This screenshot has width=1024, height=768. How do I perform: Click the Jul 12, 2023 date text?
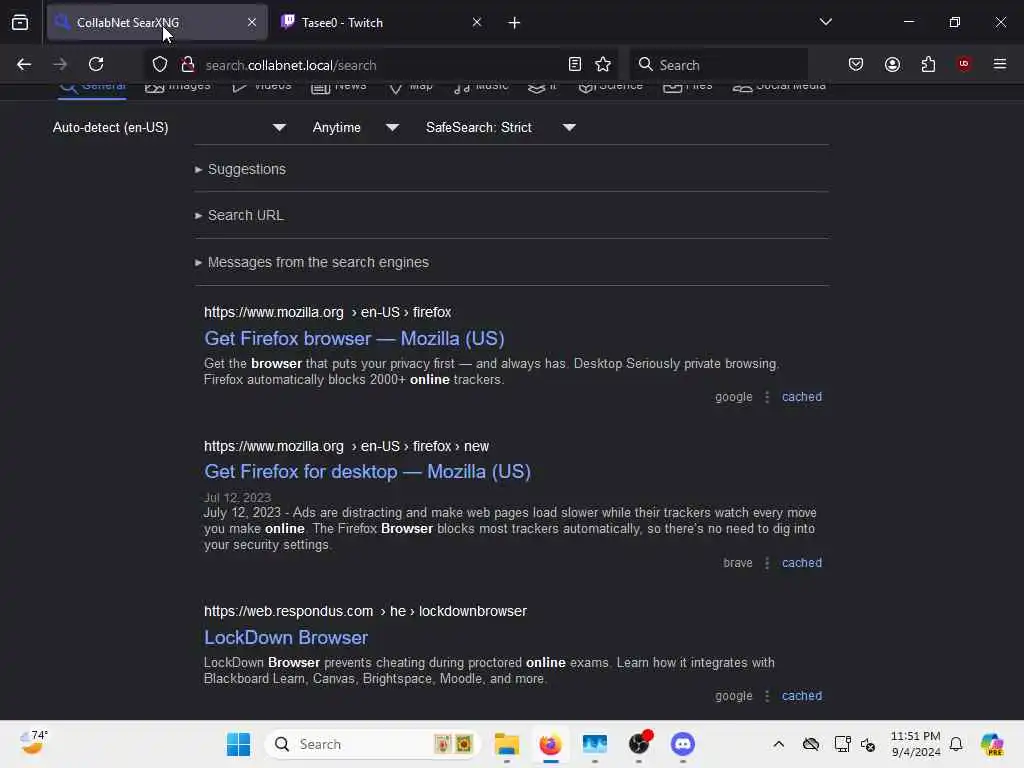(237, 498)
